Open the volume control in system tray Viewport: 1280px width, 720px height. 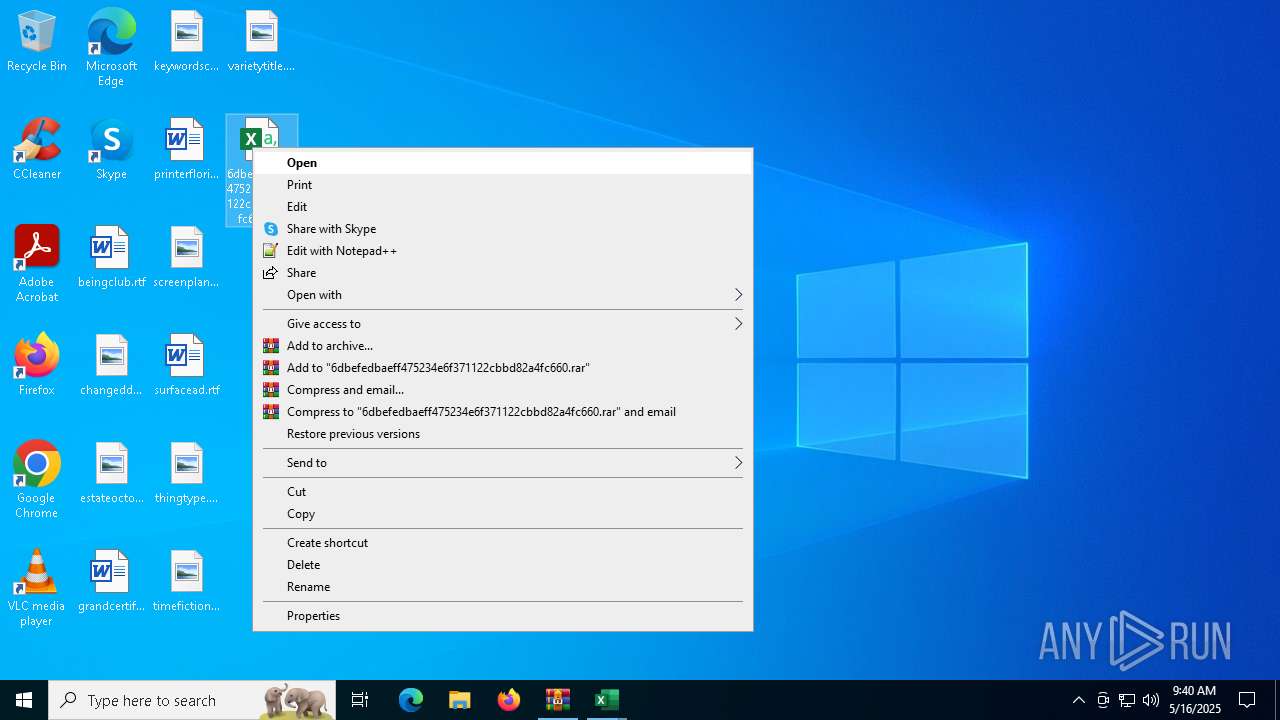point(1151,700)
